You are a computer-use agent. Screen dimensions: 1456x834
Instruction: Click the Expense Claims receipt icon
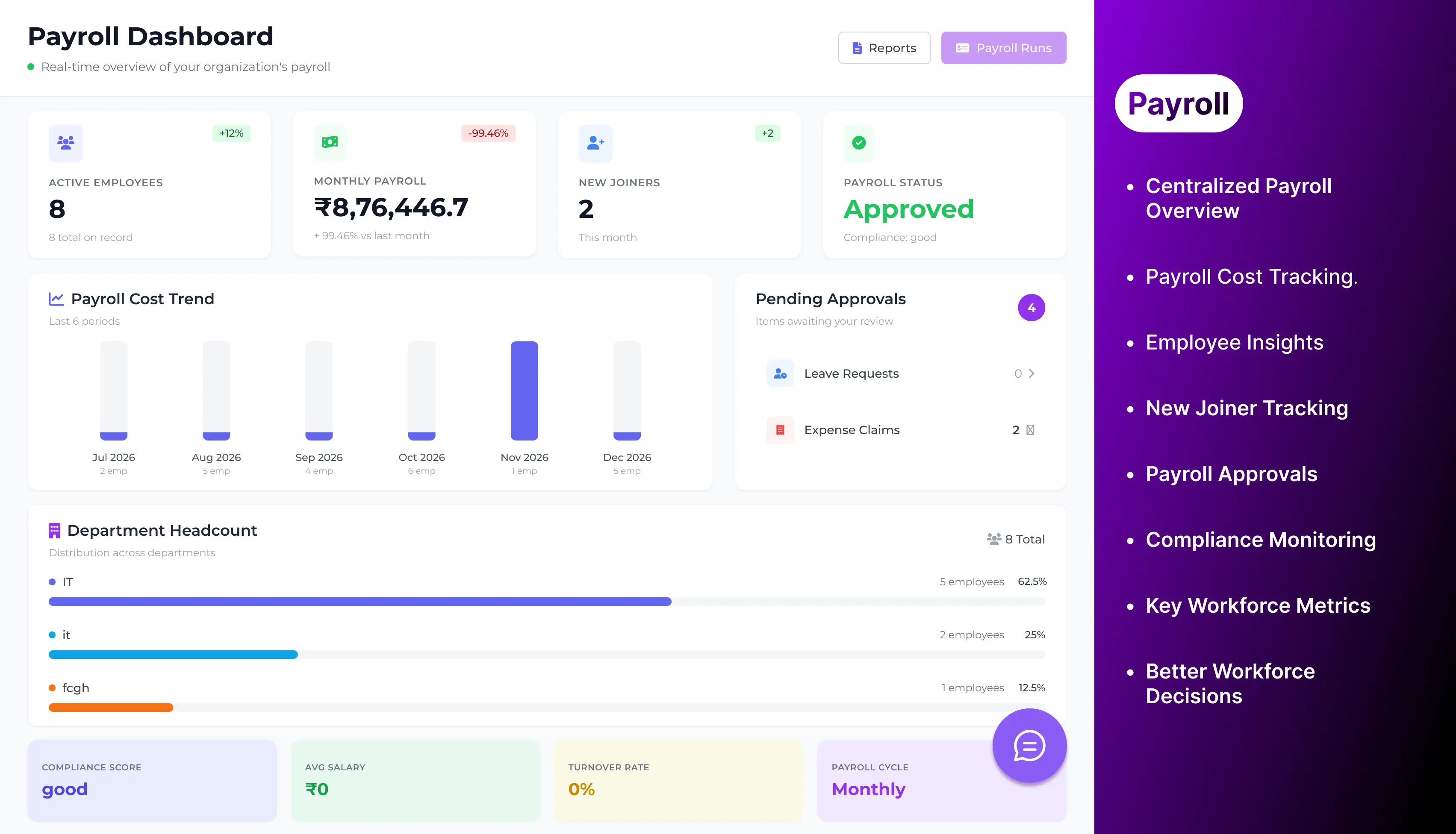(x=780, y=429)
